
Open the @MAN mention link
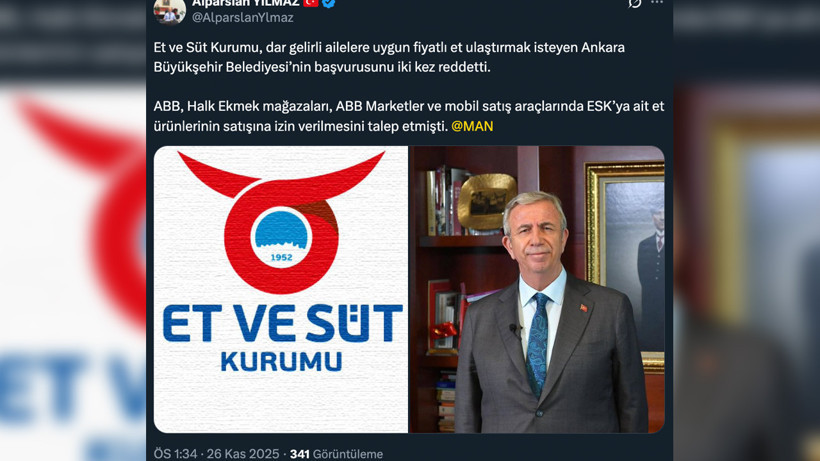pos(472,126)
